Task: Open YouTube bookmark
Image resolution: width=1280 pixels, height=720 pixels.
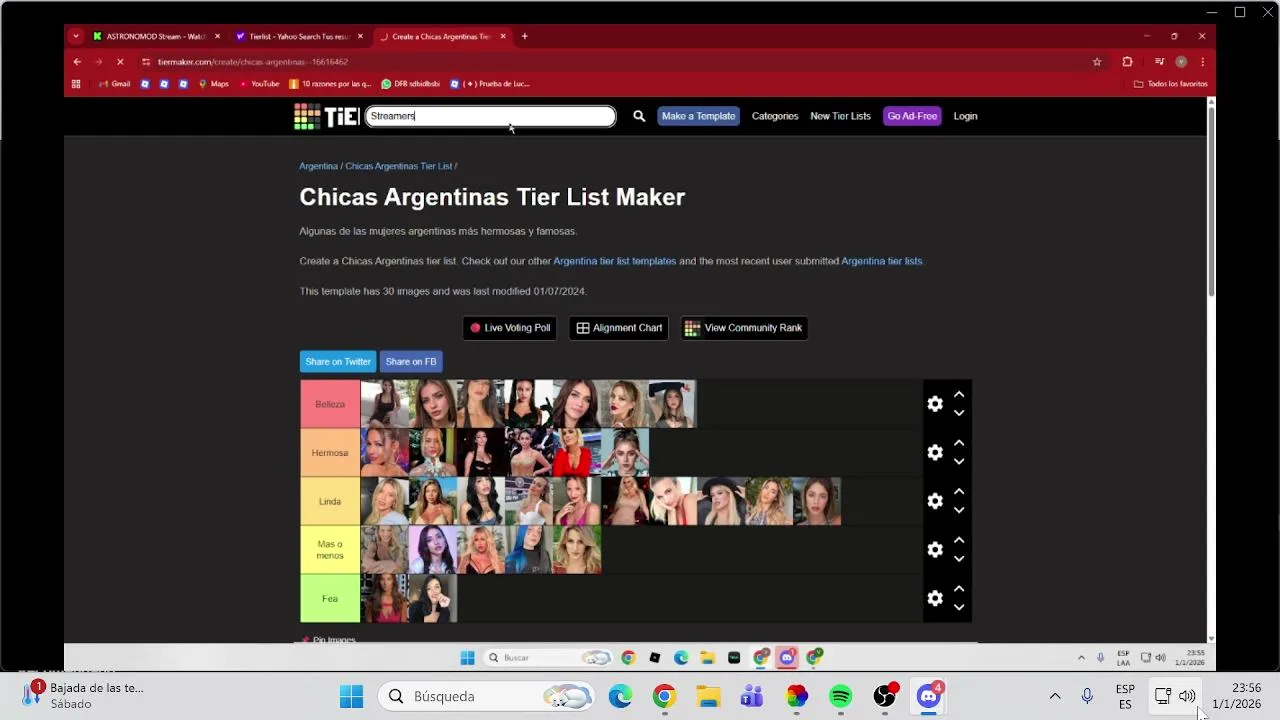Action: point(259,84)
